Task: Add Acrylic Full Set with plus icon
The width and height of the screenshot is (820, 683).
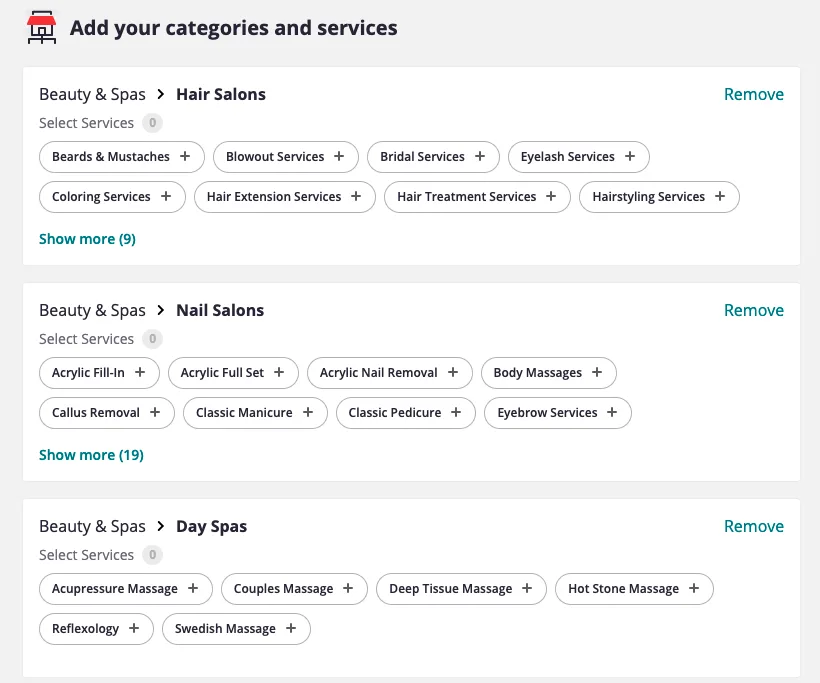Action: pyautogui.click(x=279, y=372)
